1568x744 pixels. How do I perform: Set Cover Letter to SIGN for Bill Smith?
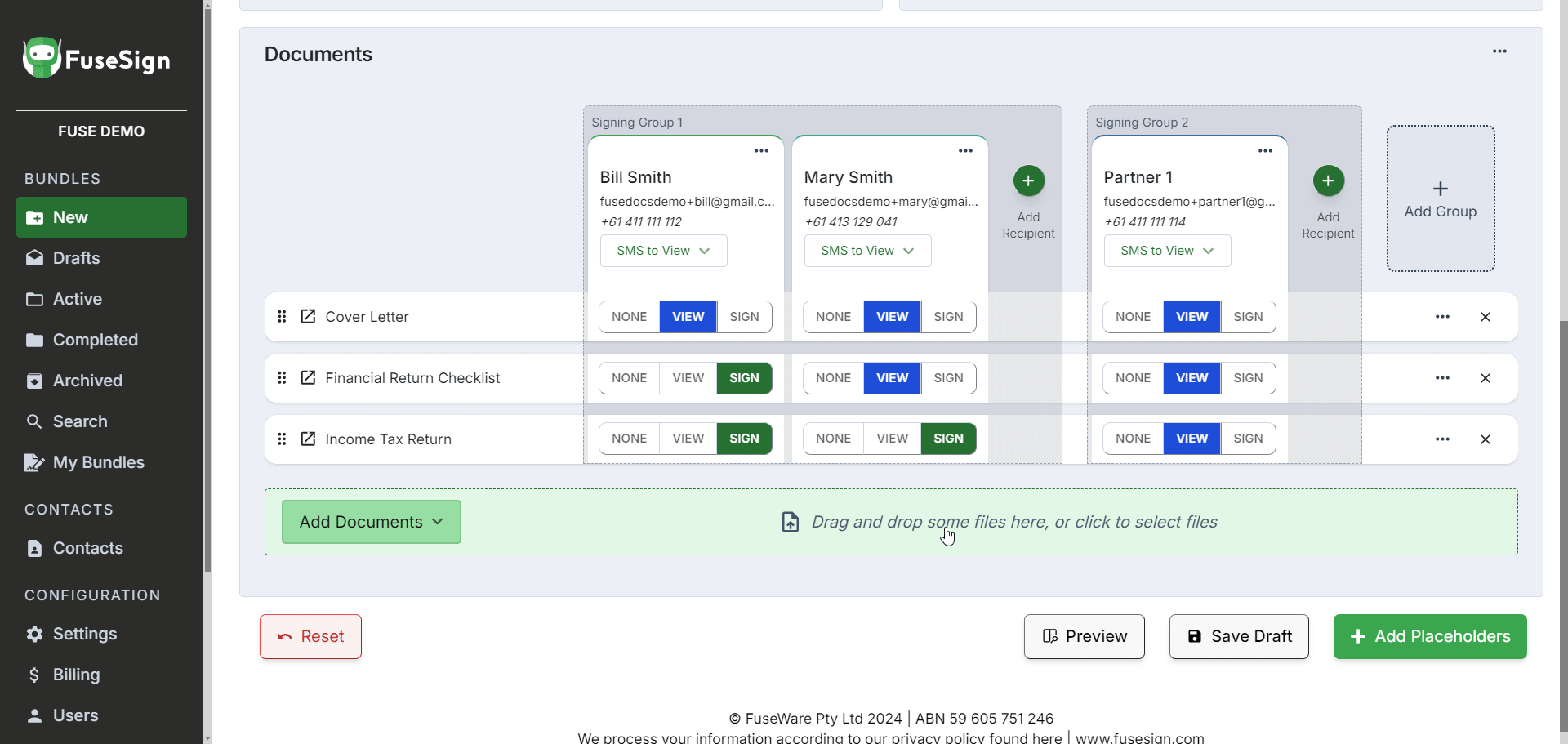tap(744, 317)
